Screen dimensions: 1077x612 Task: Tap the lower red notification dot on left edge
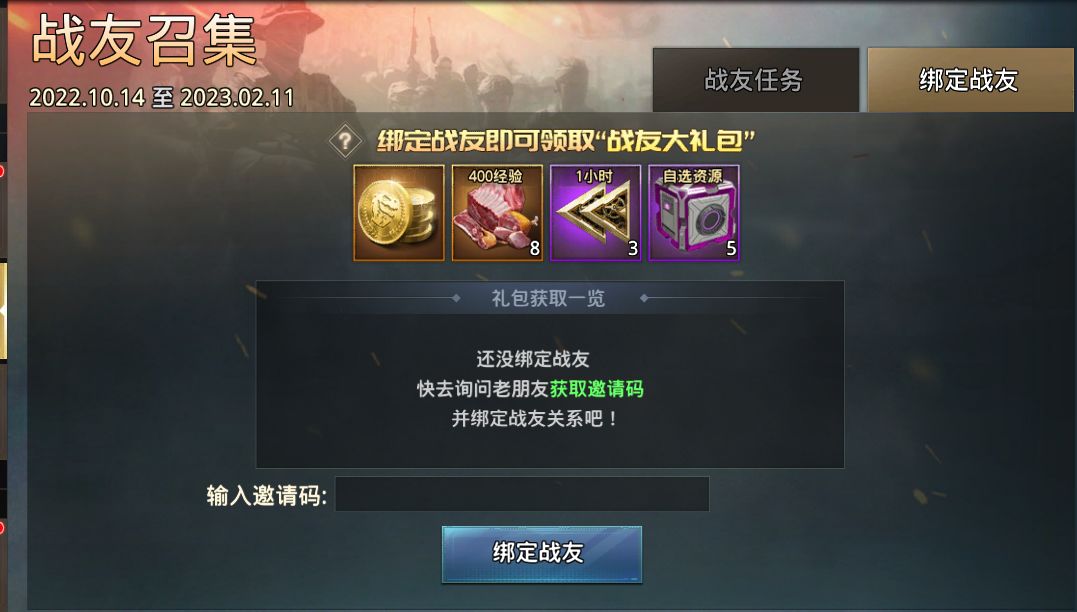click(2, 528)
